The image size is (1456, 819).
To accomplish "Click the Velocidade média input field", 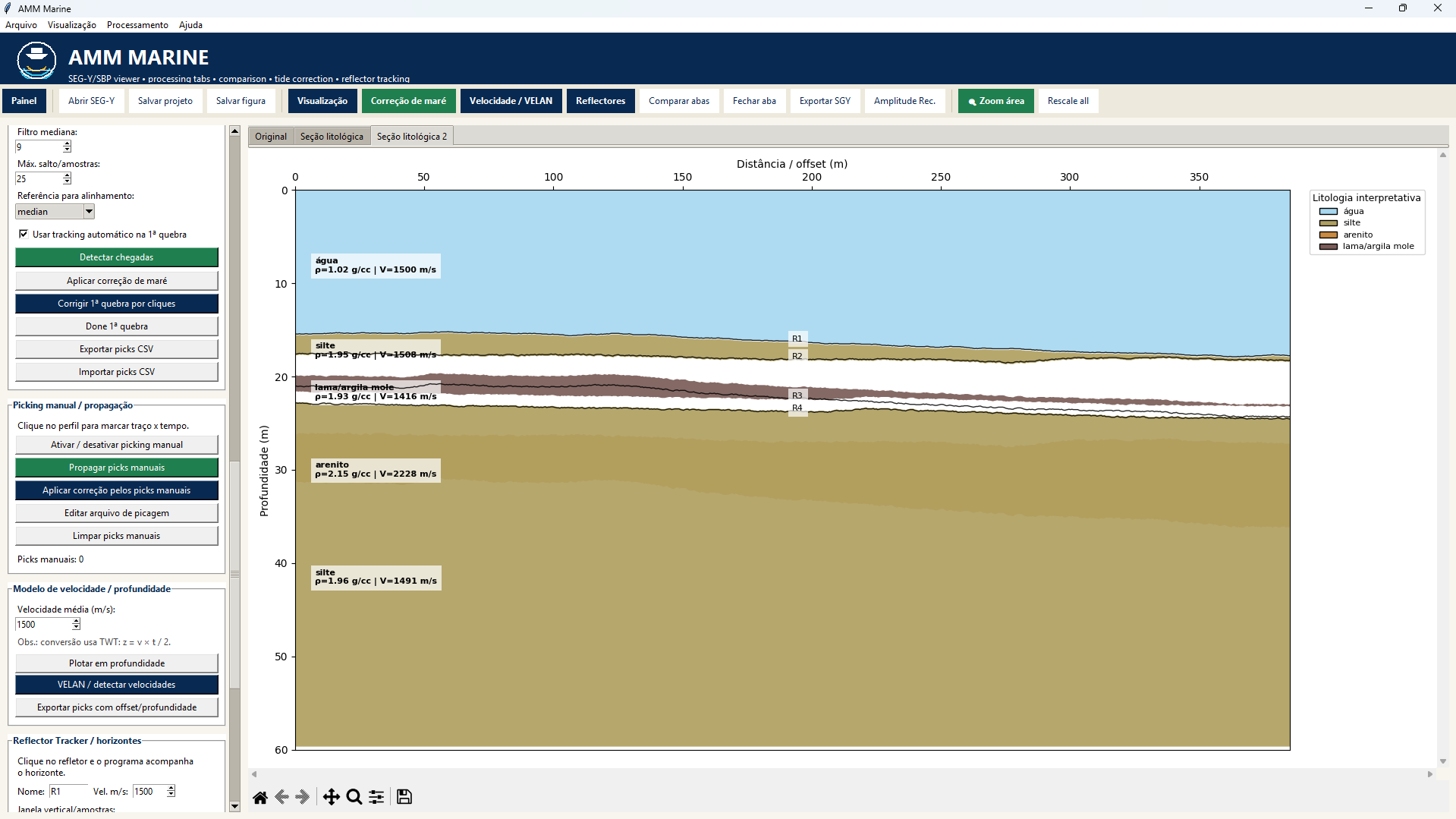I will pos(43,625).
